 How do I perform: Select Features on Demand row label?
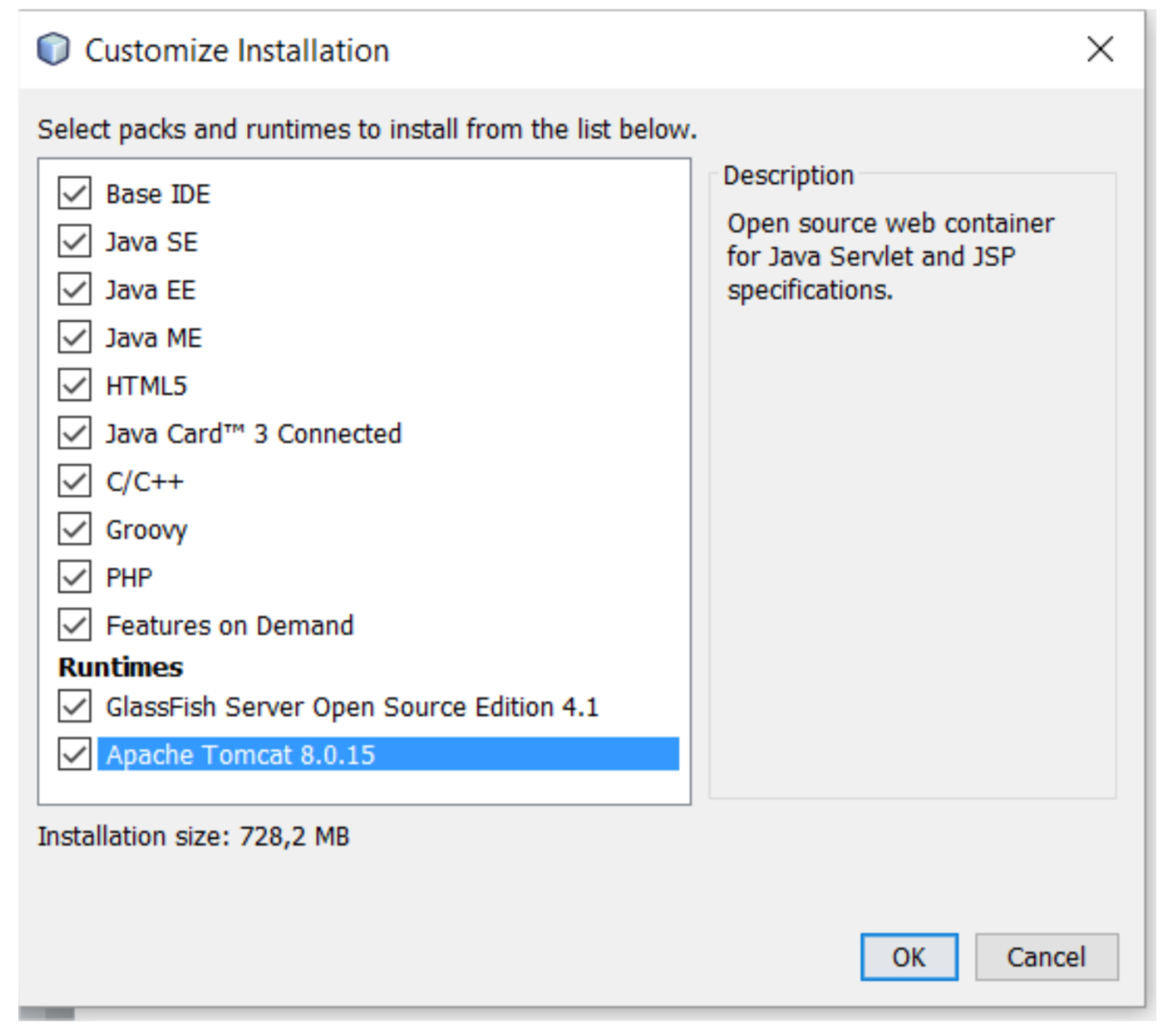click(230, 626)
